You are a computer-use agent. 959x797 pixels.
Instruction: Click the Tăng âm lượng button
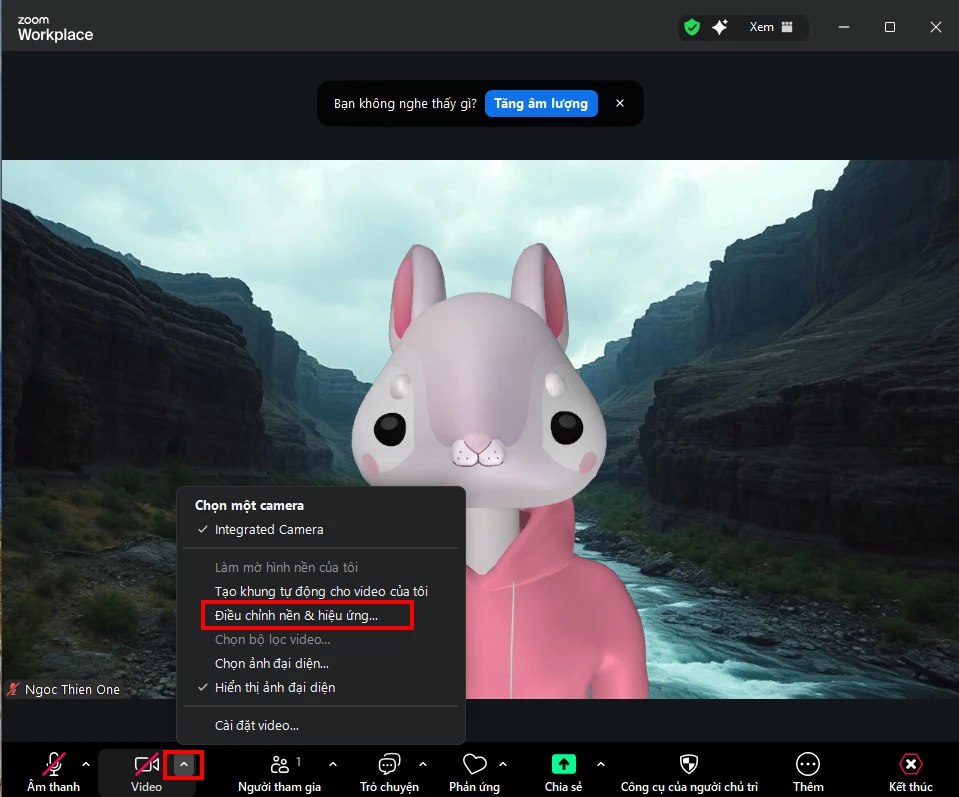541,104
